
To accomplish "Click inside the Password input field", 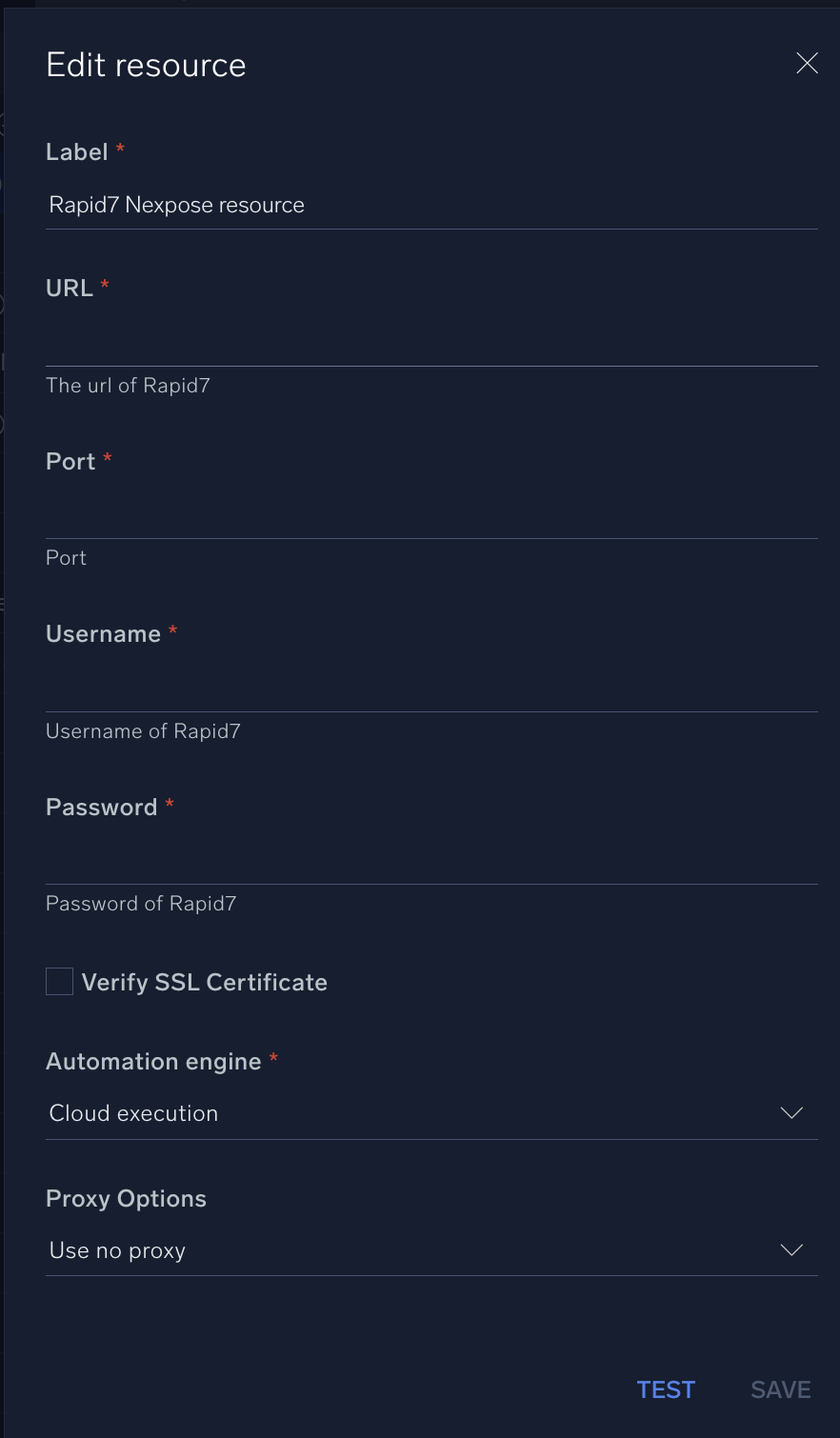I will tap(429, 860).
